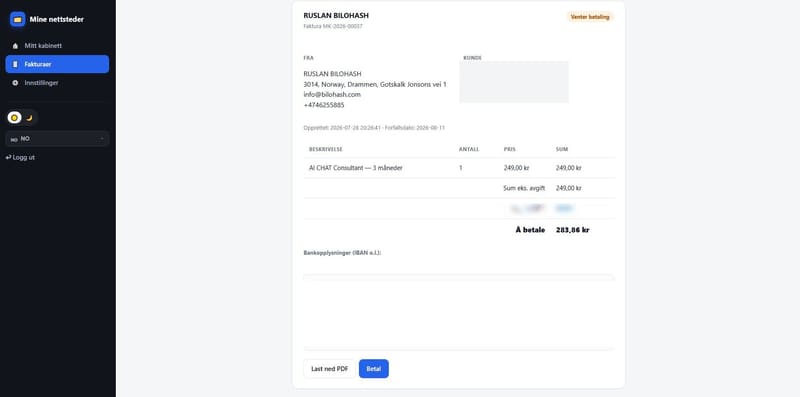The height and width of the screenshot is (397, 800).
Task: Click the document icon beside Fakturaer
Action: point(15,64)
